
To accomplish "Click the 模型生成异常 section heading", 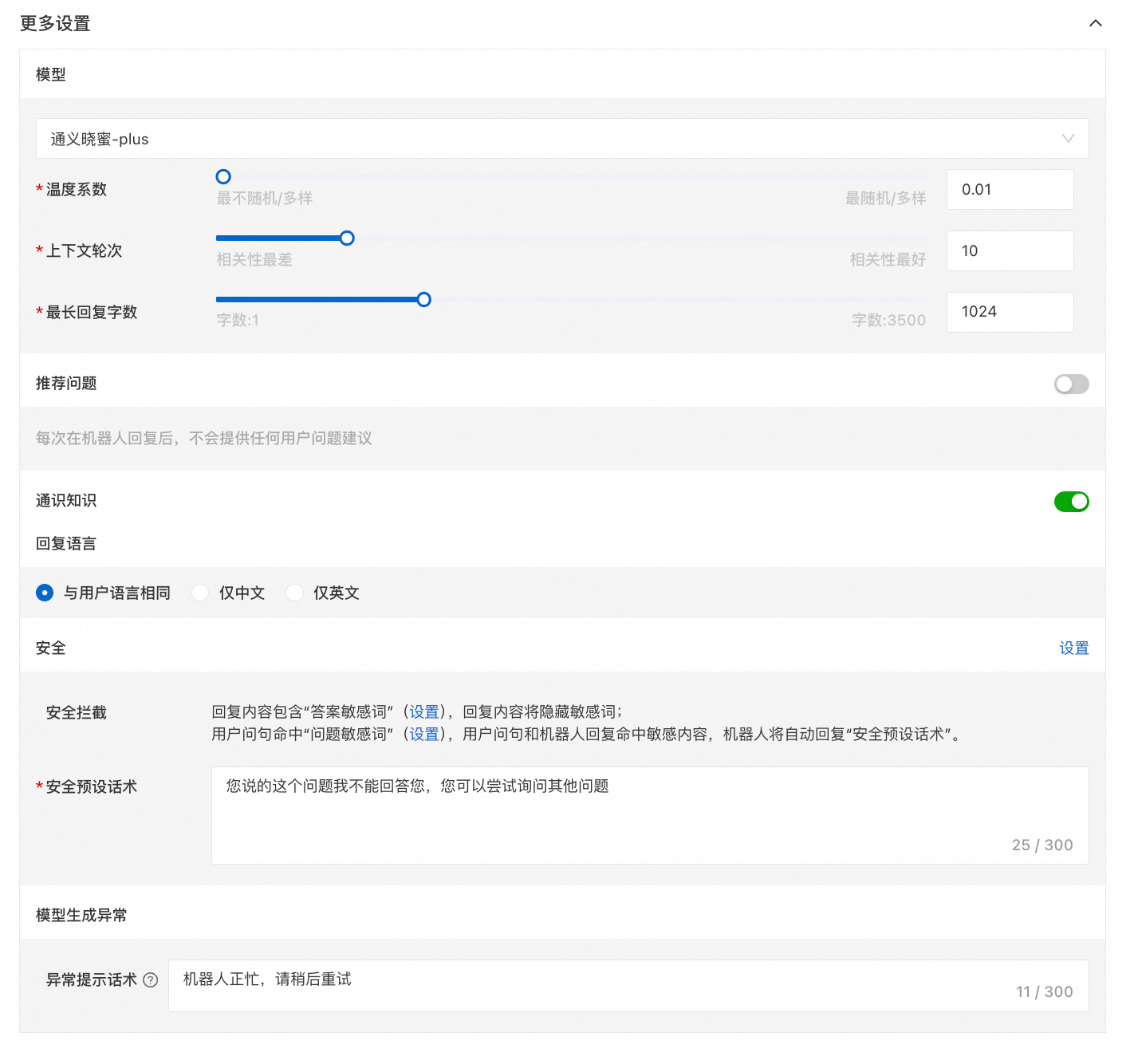I will pos(81,915).
